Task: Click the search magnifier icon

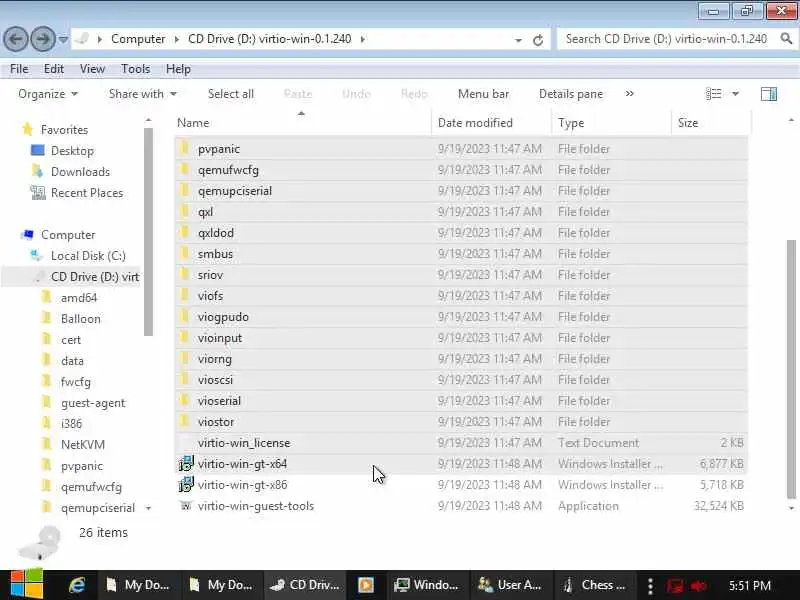Action: pyautogui.click(x=786, y=39)
